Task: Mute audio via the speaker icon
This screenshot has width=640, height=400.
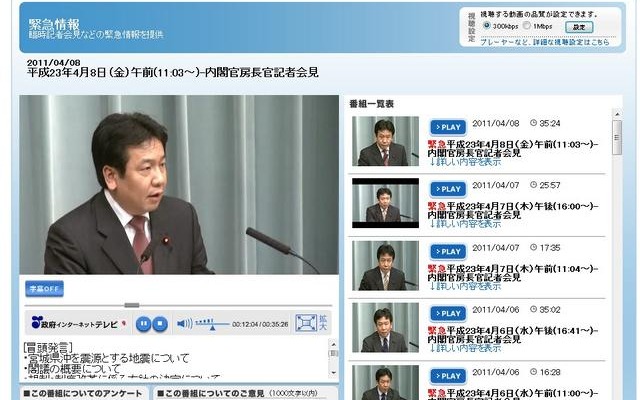Action: pyautogui.click(x=184, y=324)
